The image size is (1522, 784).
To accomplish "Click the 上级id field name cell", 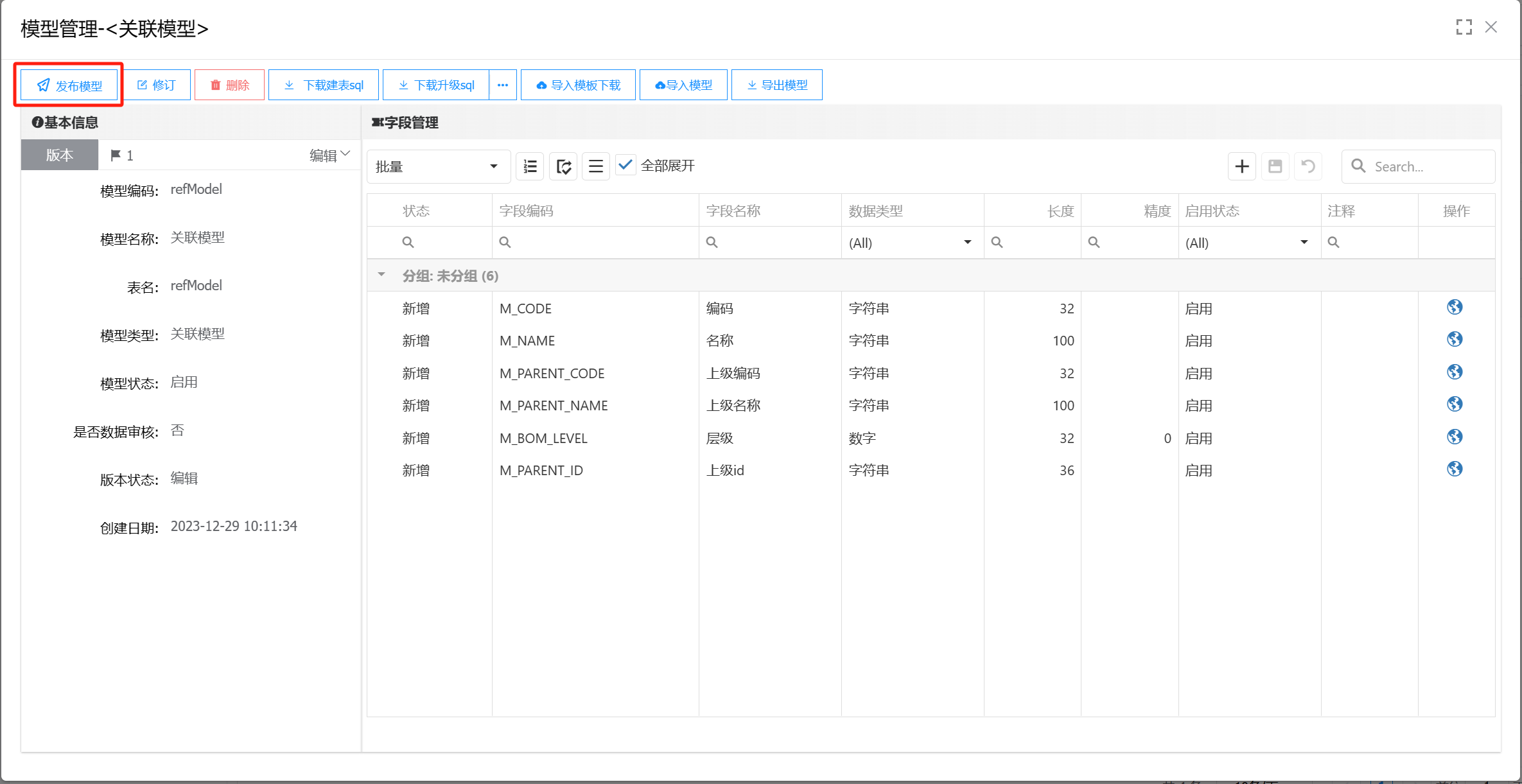I will point(771,471).
